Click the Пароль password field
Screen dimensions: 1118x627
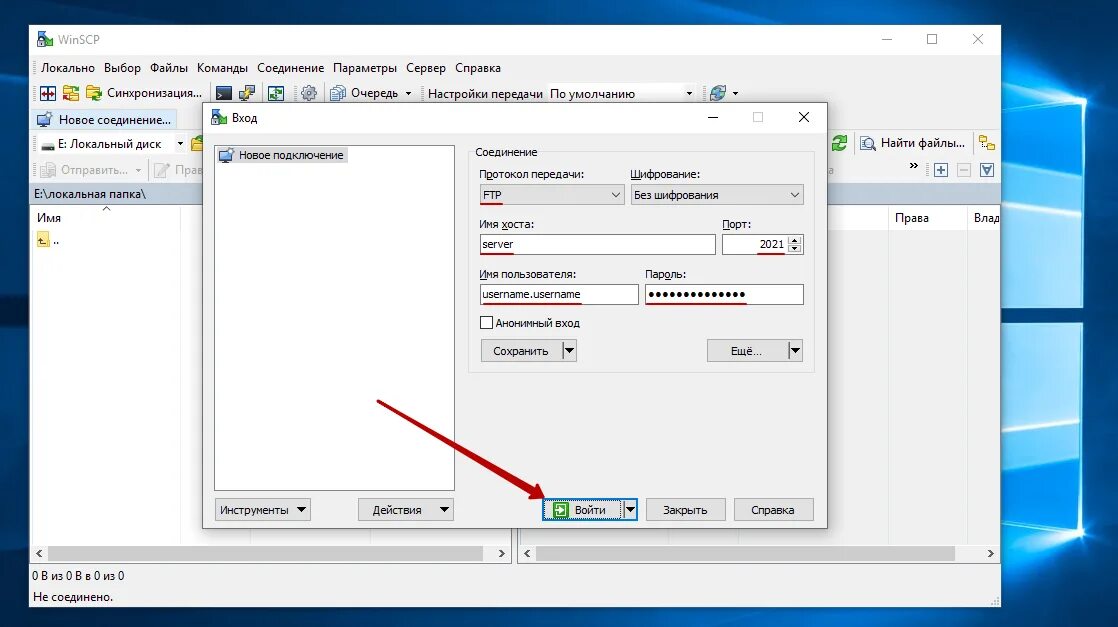724,294
